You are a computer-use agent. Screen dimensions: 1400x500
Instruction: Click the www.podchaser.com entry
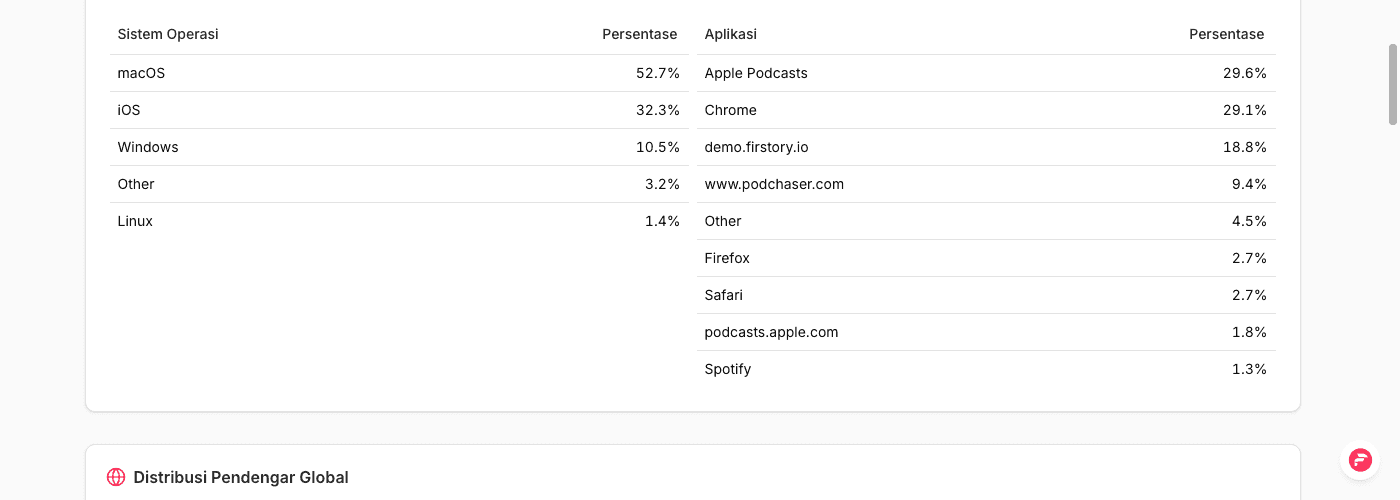pyautogui.click(x=774, y=184)
